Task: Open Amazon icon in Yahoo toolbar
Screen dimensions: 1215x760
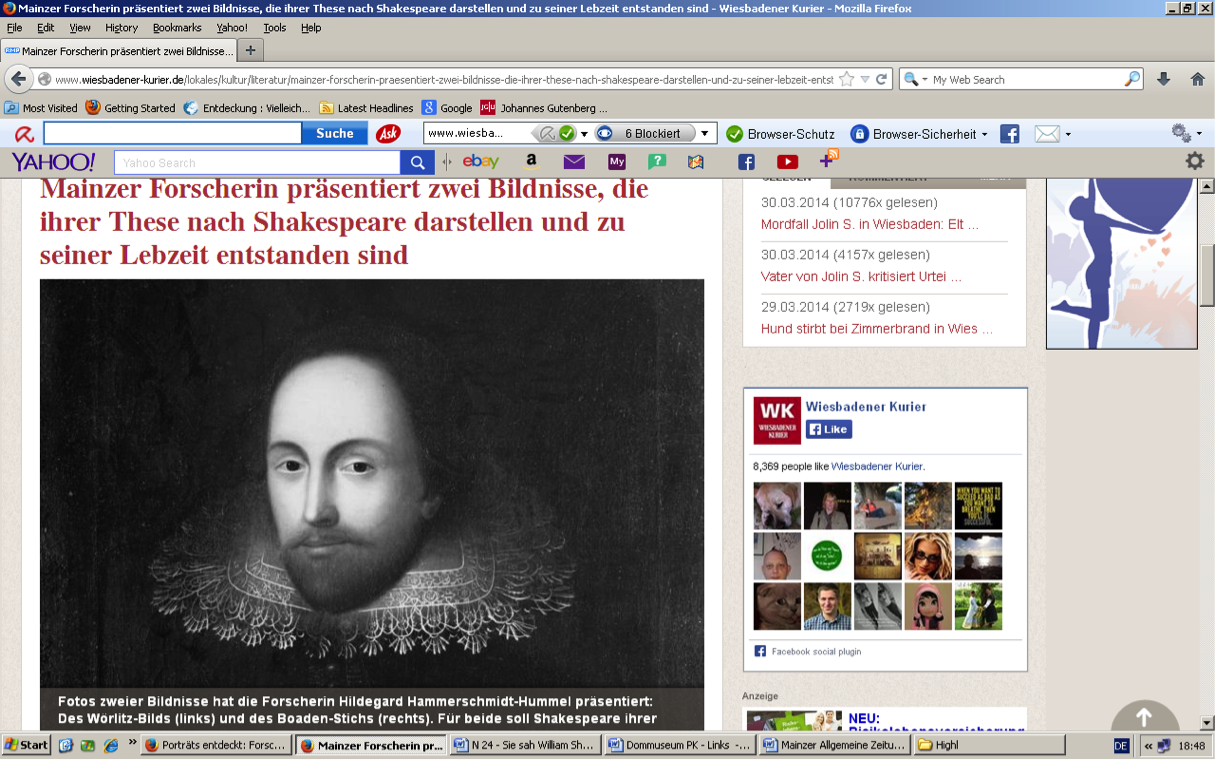Action: coord(531,161)
